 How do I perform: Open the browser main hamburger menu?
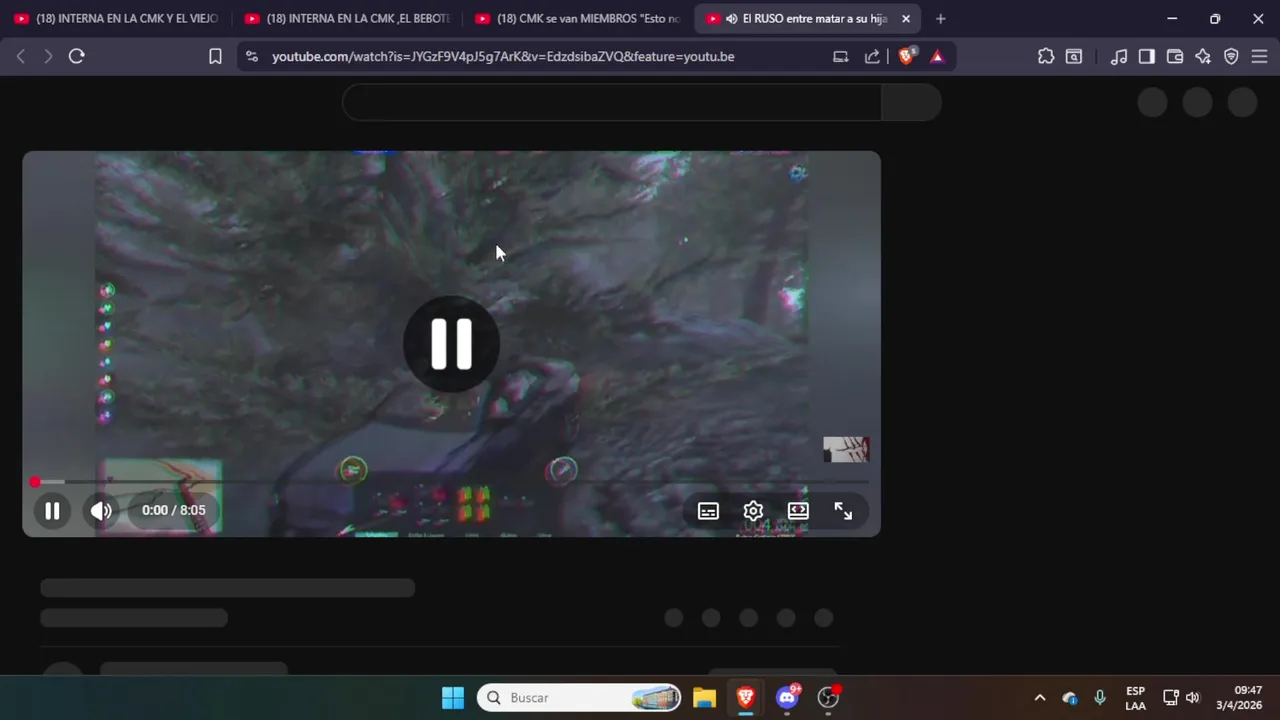[1259, 56]
